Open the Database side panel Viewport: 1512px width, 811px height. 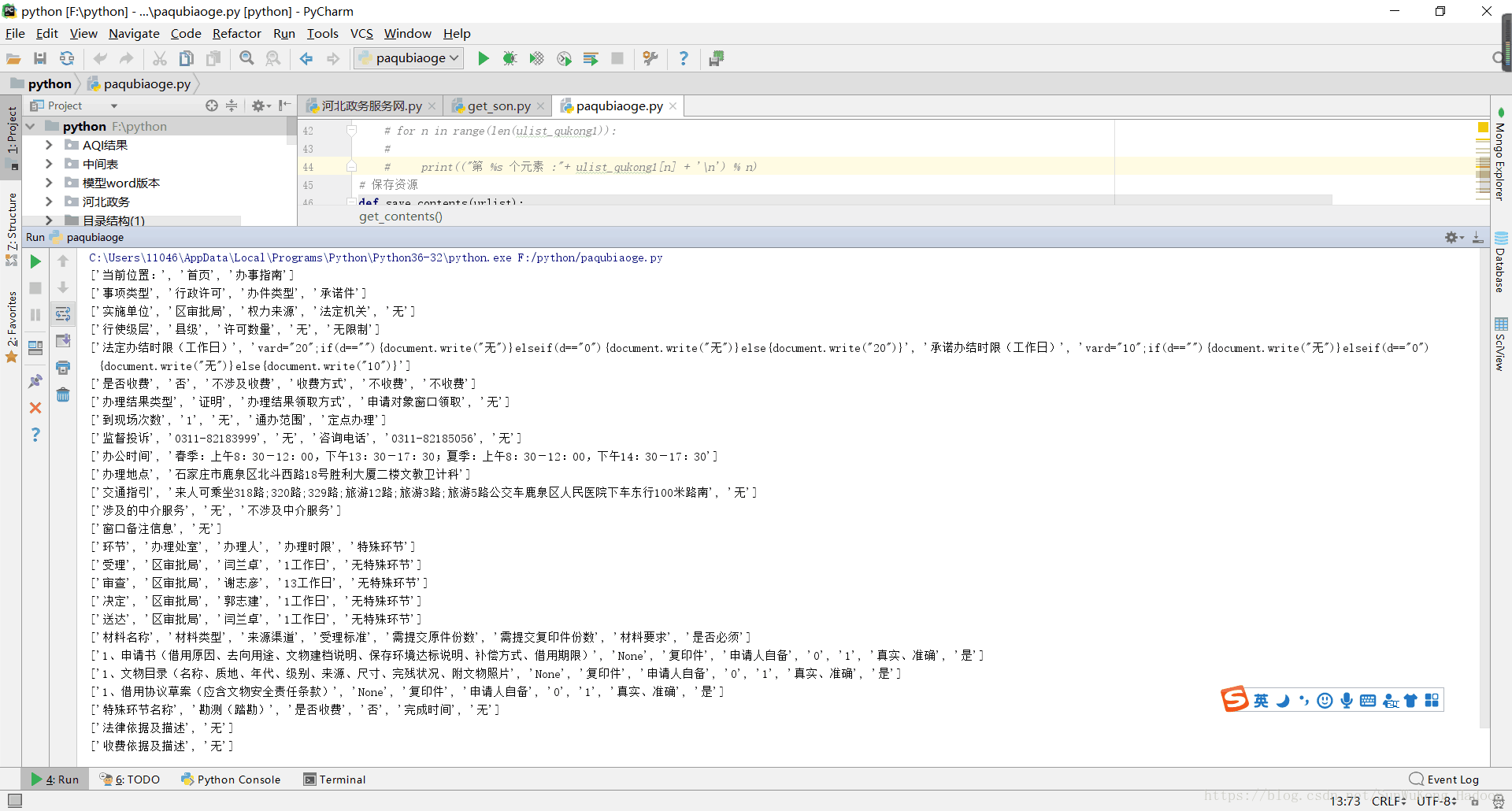point(1500,264)
